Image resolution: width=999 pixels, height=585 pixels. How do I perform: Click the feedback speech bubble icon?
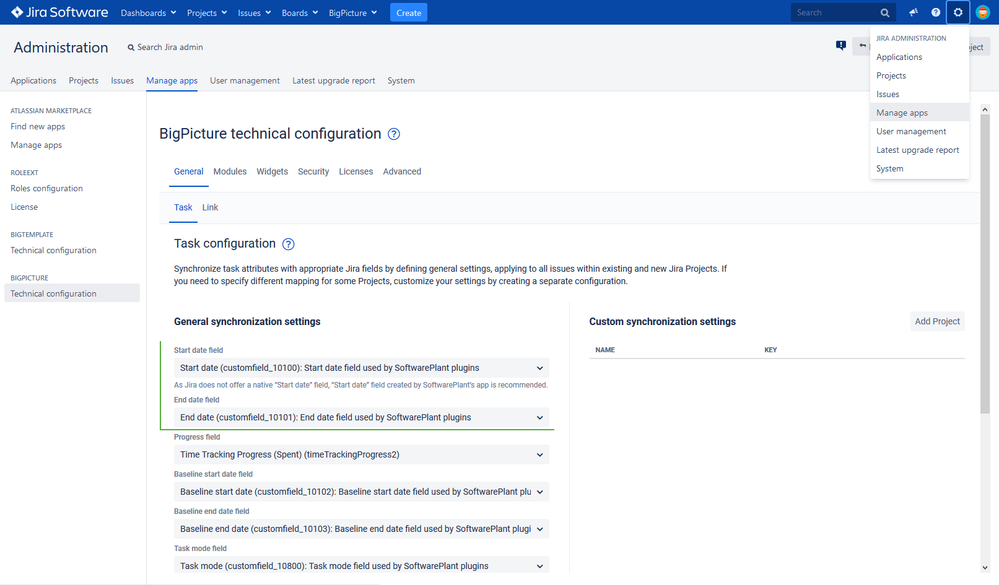[841, 45]
